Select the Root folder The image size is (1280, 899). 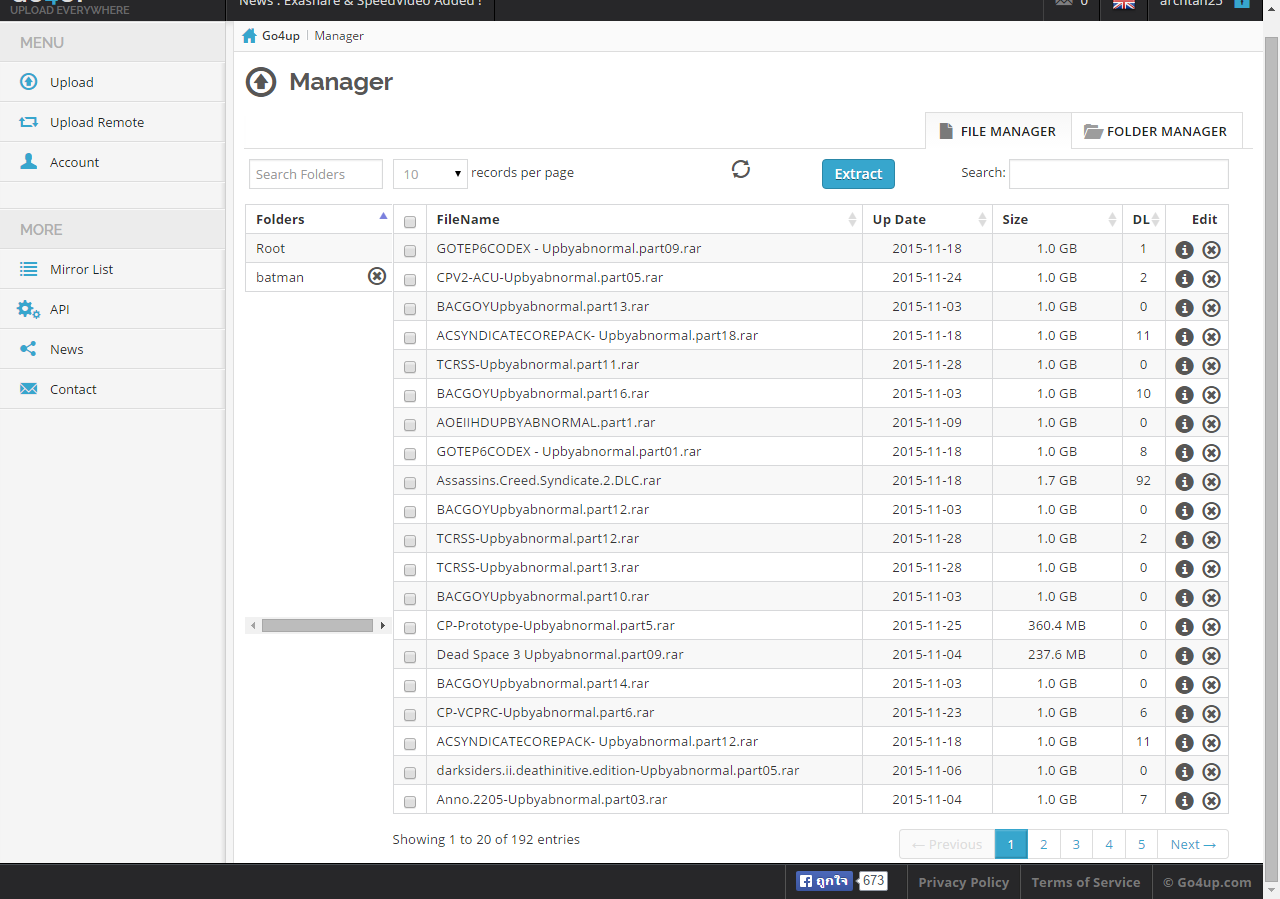[x=319, y=248]
